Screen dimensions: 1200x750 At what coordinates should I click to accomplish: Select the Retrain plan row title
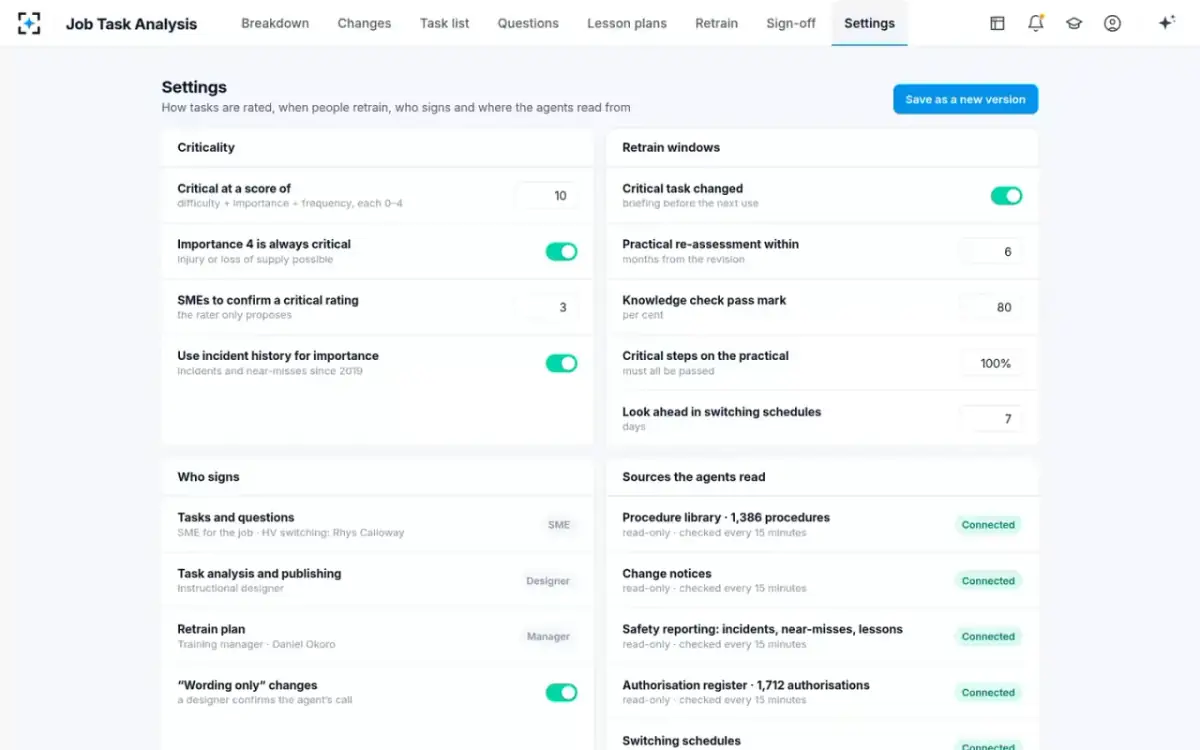click(211, 630)
